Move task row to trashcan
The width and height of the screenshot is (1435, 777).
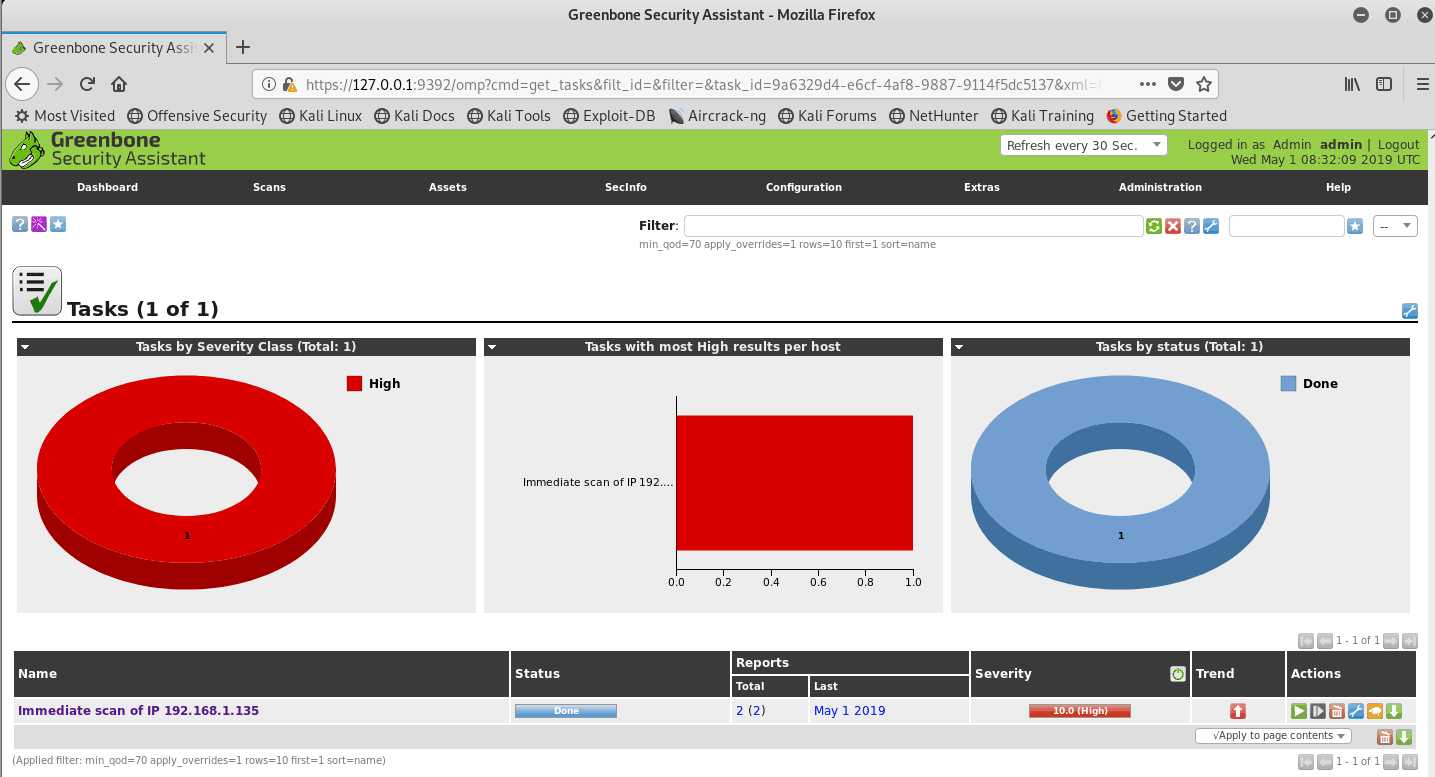(1337, 711)
